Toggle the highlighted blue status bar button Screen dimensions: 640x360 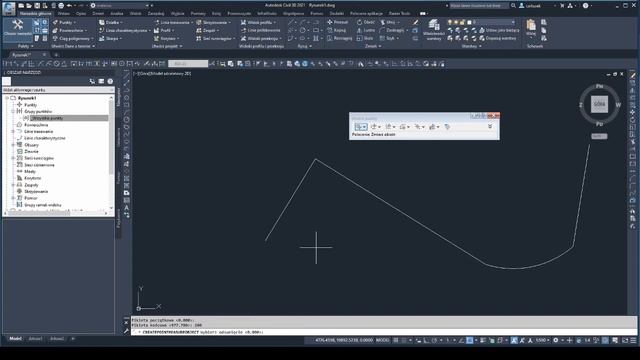[470, 340]
